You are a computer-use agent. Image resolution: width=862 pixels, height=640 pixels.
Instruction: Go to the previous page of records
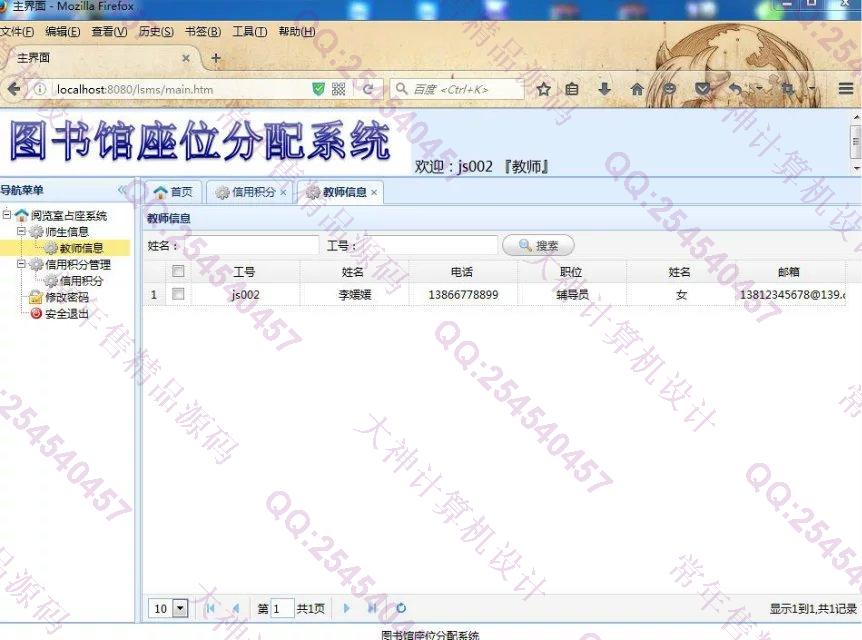pos(236,608)
